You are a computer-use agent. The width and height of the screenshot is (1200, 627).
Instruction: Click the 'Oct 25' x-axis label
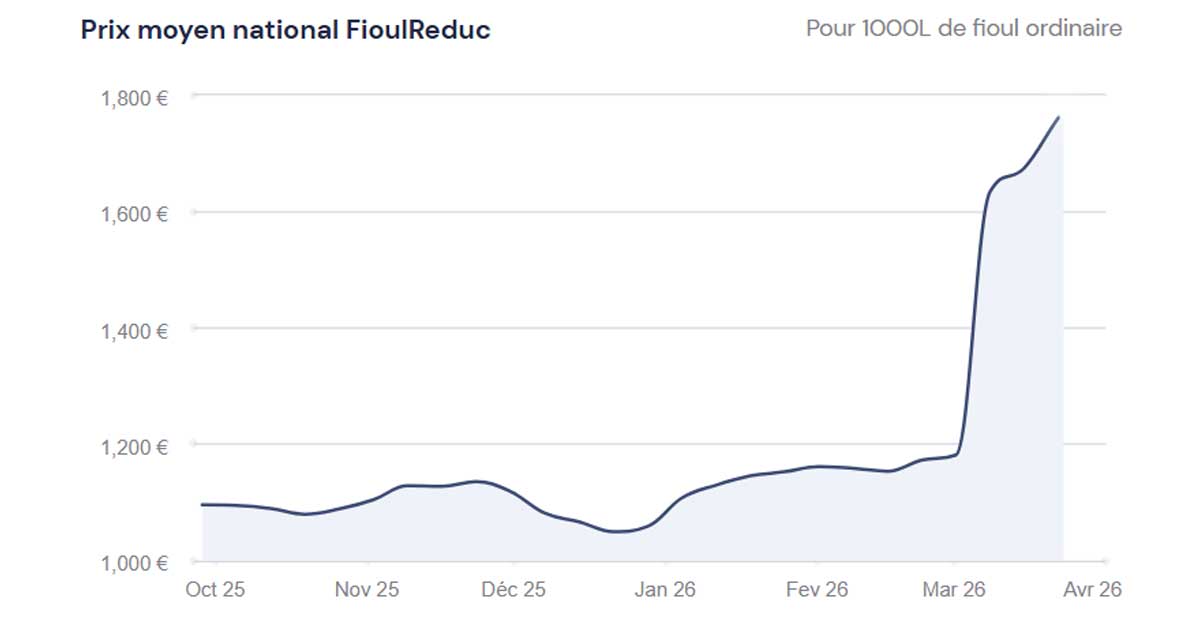click(x=215, y=590)
